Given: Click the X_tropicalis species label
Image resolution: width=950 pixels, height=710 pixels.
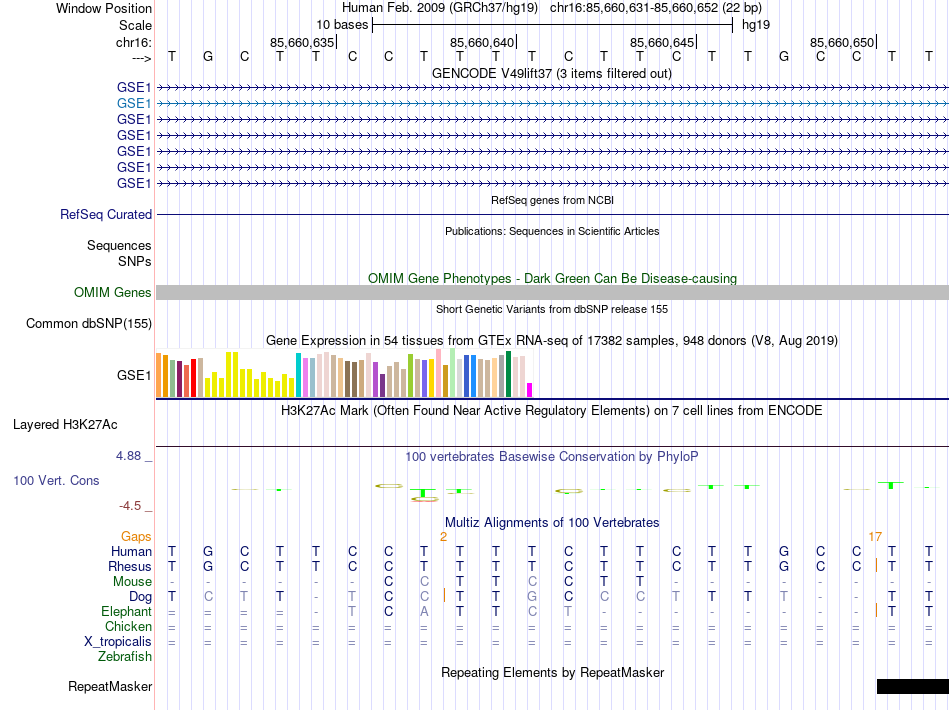Looking at the screenshot, I should click(x=118, y=642).
